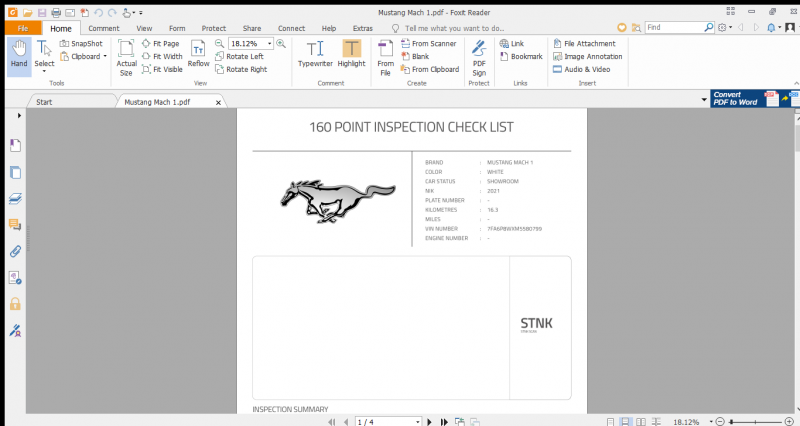Open the Security lock panel in sidebar
Image resolution: width=800 pixels, height=426 pixels.
tap(15, 304)
